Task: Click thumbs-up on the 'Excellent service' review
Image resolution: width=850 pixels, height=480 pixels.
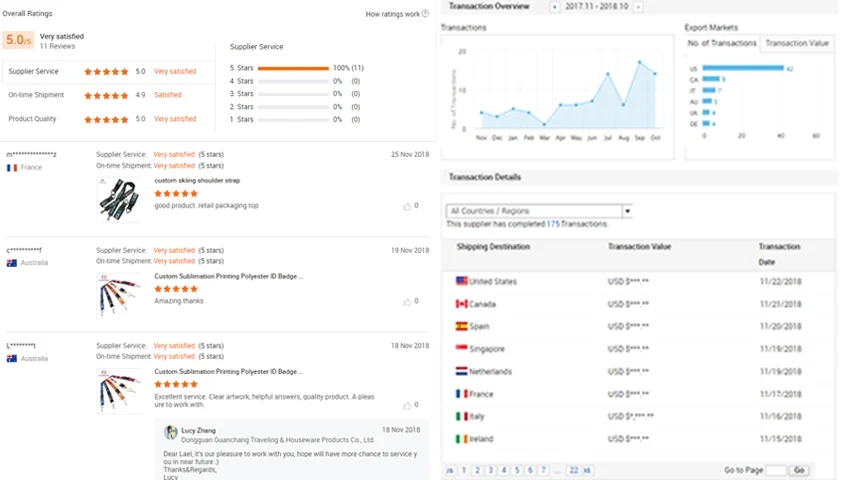Action: point(407,405)
